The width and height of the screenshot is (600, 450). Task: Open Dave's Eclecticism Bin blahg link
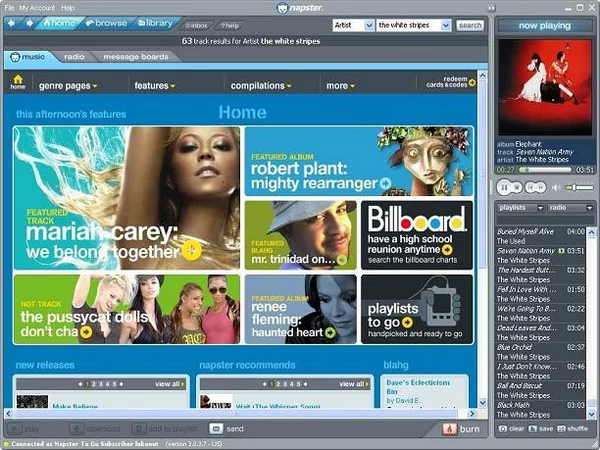click(x=418, y=387)
